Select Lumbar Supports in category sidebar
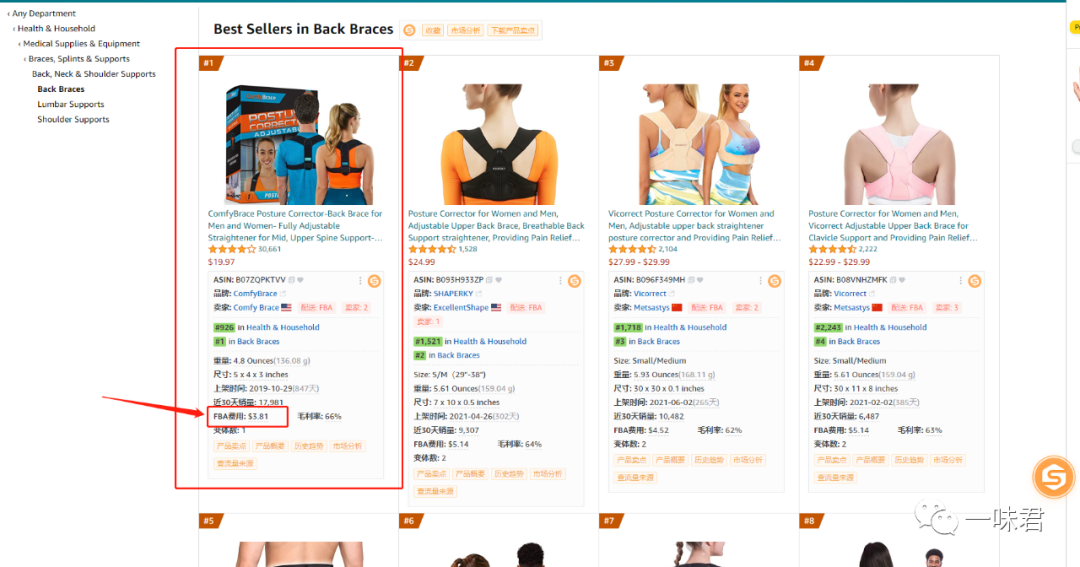 click(70, 104)
